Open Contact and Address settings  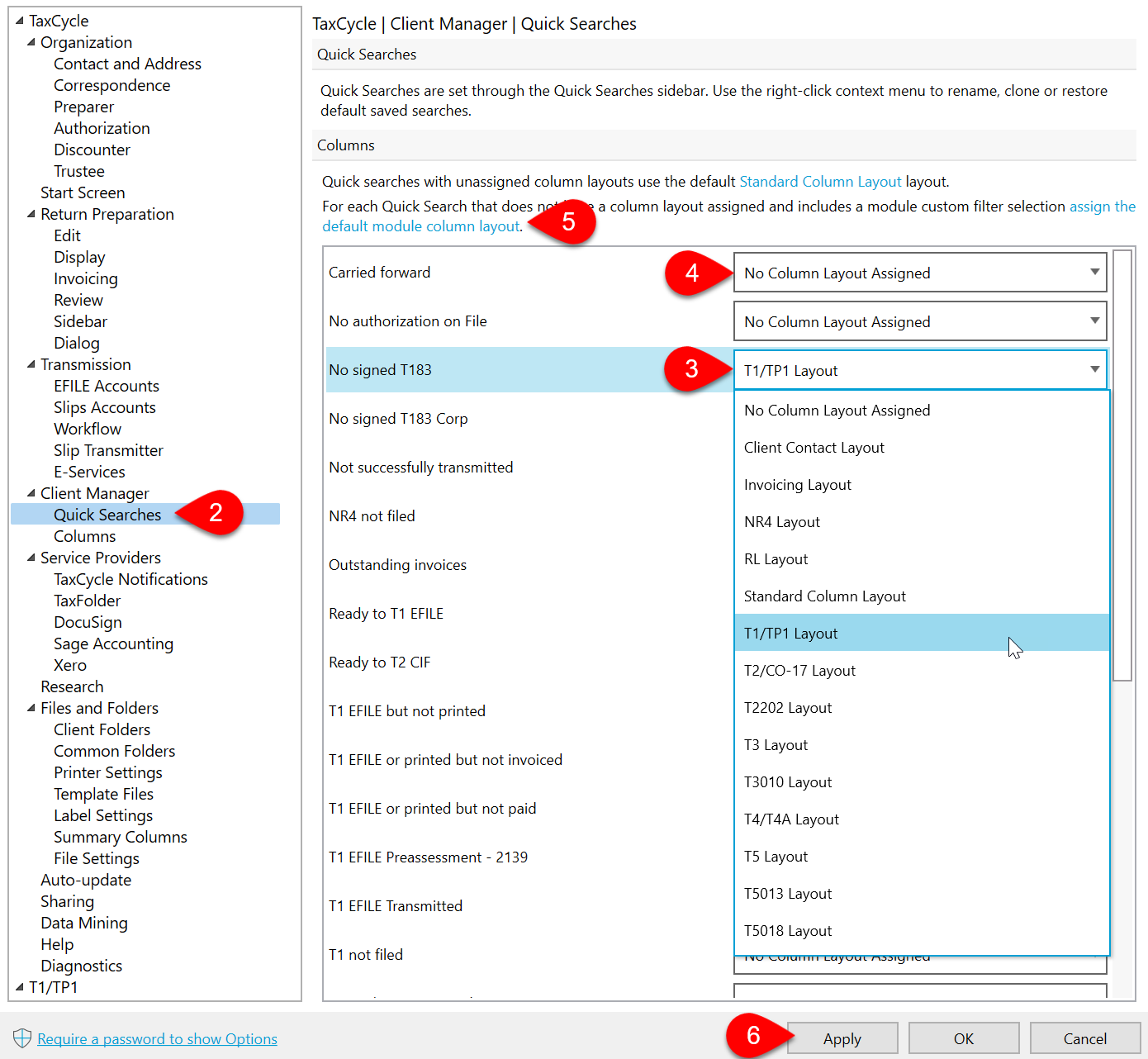pos(127,64)
